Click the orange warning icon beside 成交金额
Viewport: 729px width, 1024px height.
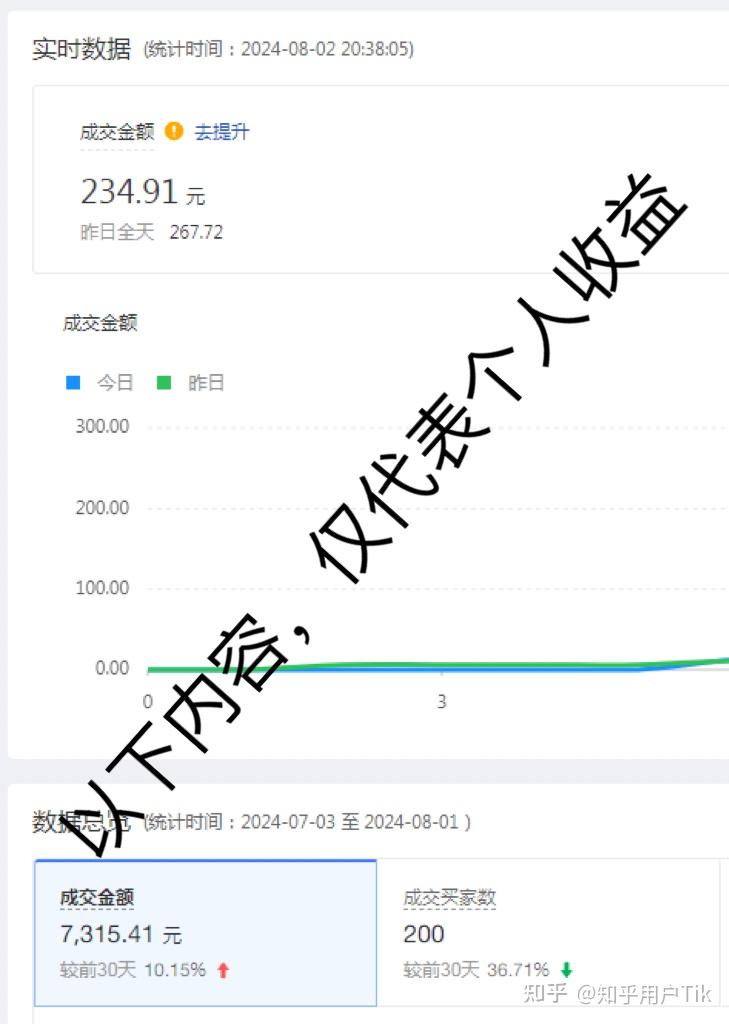(174, 131)
